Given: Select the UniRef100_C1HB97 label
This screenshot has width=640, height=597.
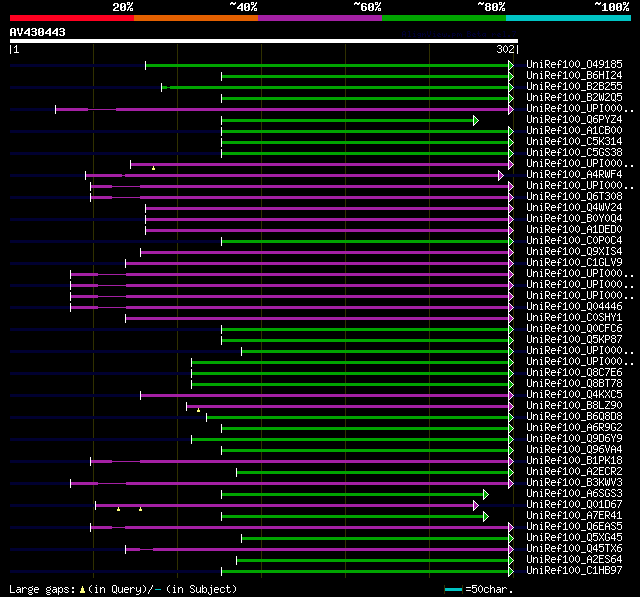Looking at the screenshot, I should click(x=574, y=571).
